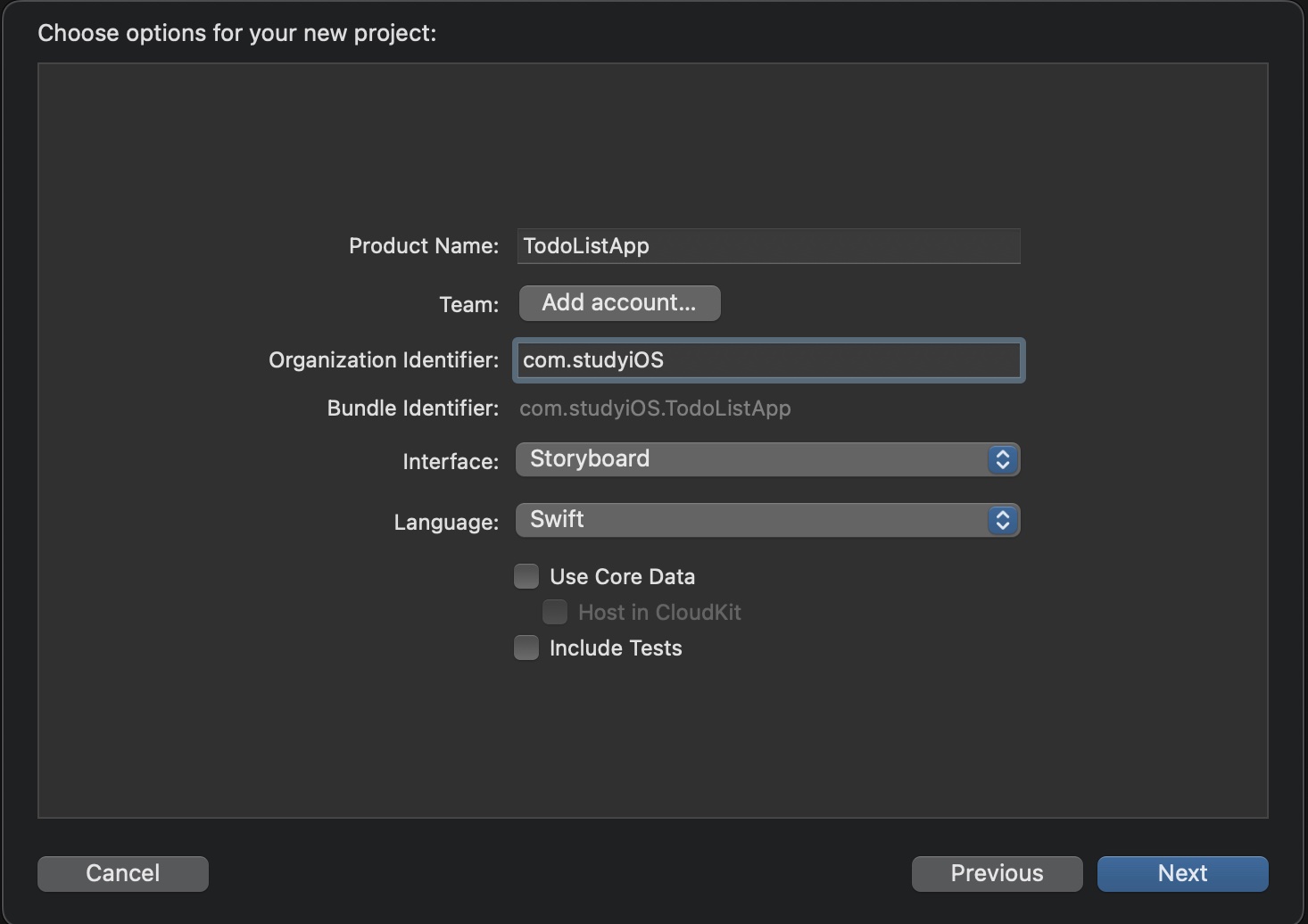Click the Product Name field containing TodoListApp
The height and width of the screenshot is (924, 1308).
pos(768,246)
